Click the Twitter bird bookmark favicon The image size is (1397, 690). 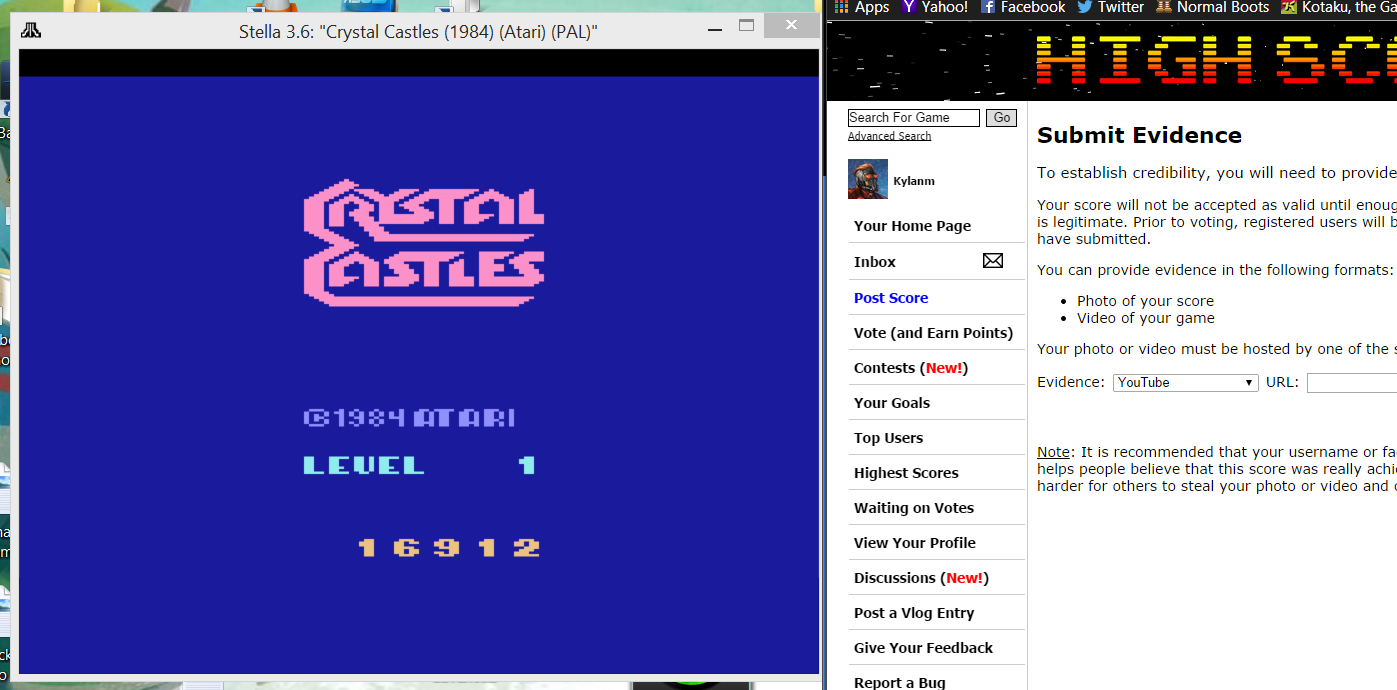pyautogui.click(x=1084, y=7)
